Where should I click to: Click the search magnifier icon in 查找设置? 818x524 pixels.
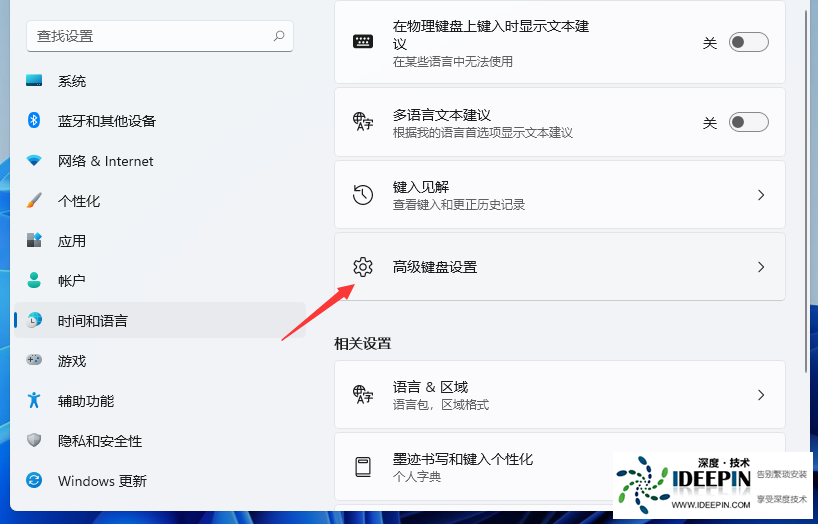pyautogui.click(x=279, y=35)
